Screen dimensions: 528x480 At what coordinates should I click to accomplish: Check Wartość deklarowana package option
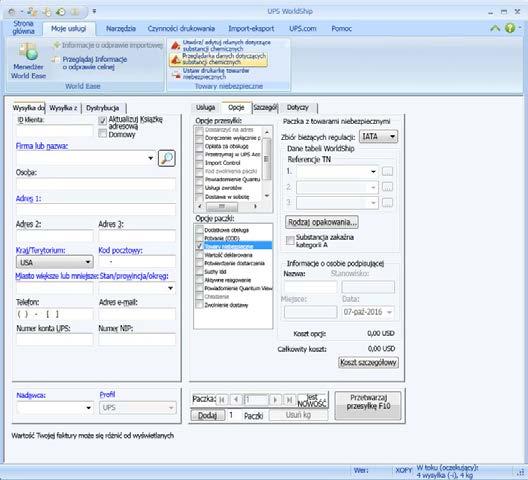tap(199, 255)
